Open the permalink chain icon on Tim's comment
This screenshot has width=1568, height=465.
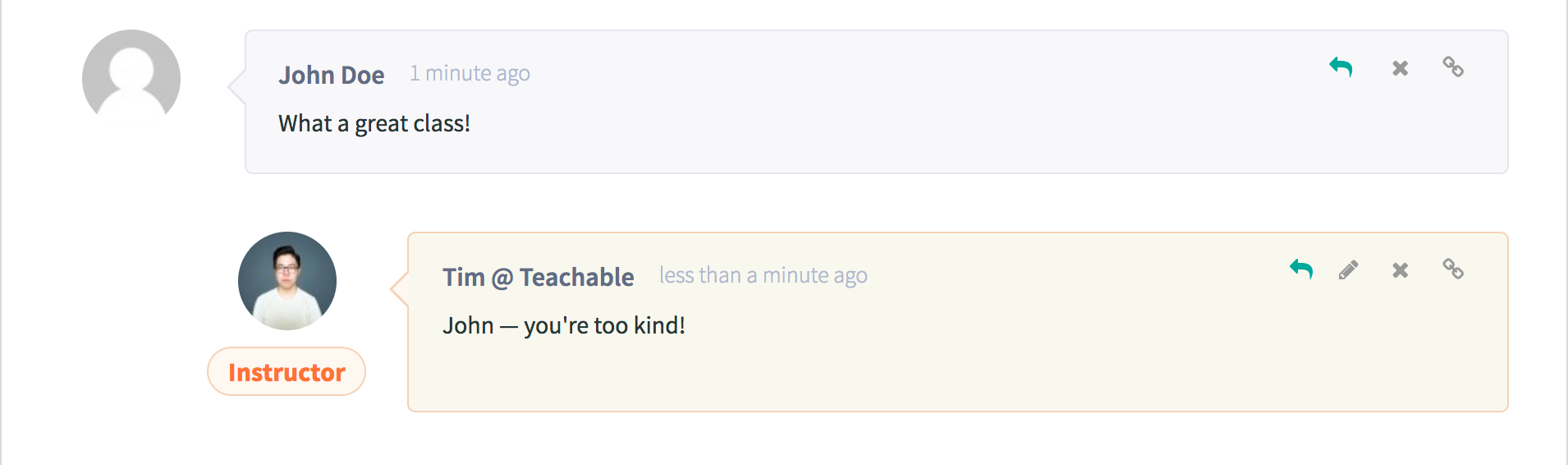[x=1453, y=269]
